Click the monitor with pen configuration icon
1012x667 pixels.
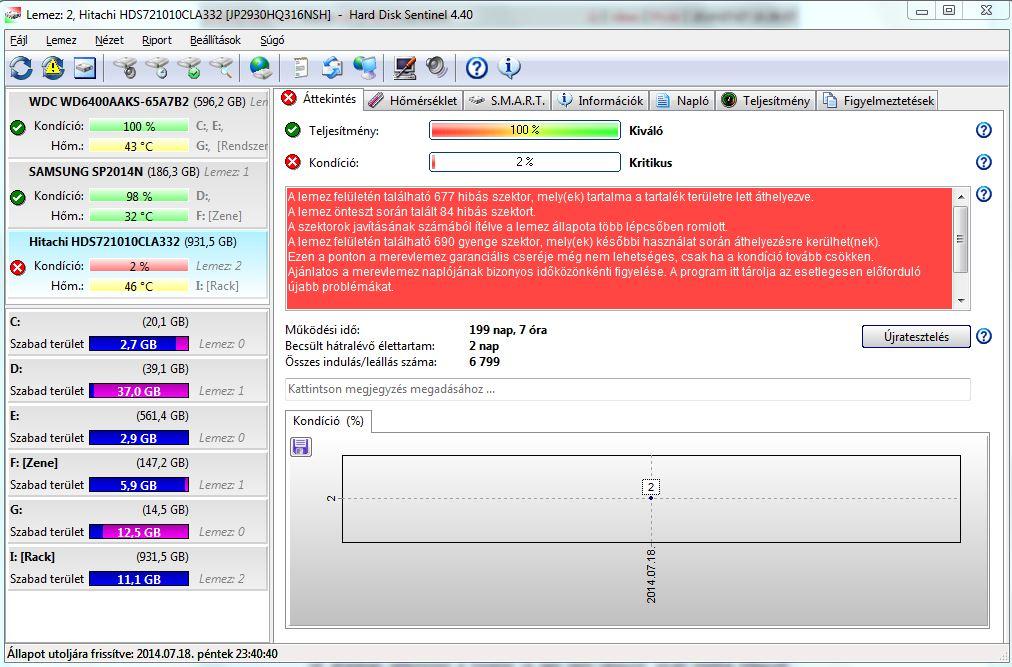pyautogui.click(x=405, y=67)
